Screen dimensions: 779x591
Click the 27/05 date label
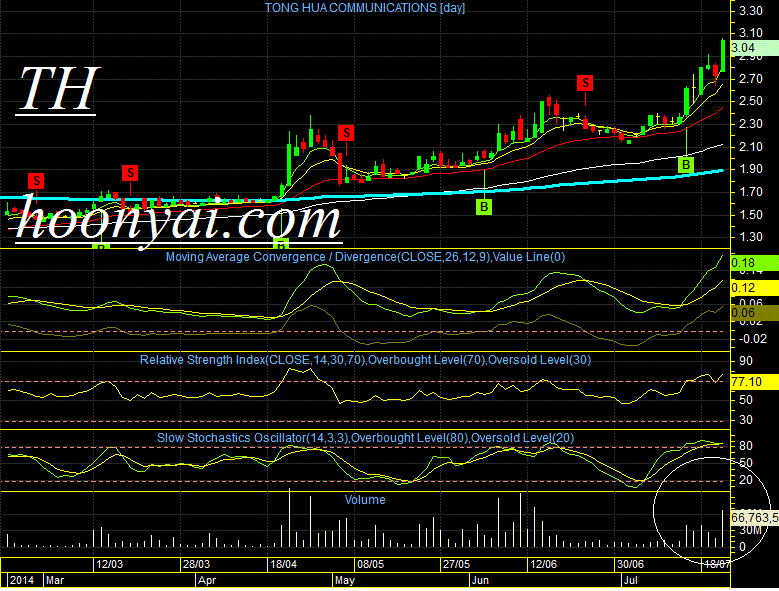[456, 565]
